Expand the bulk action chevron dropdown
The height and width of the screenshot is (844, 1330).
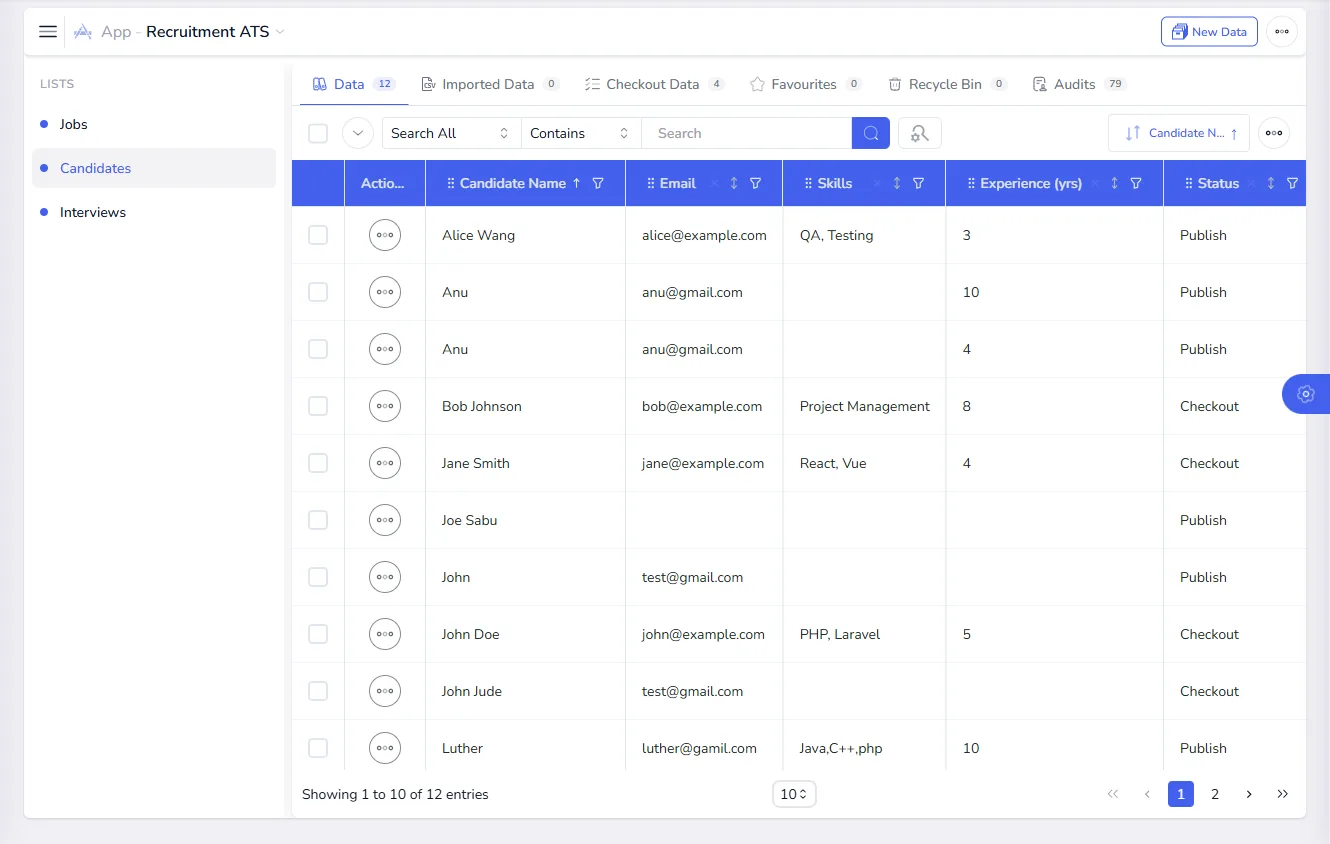coord(358,133)
